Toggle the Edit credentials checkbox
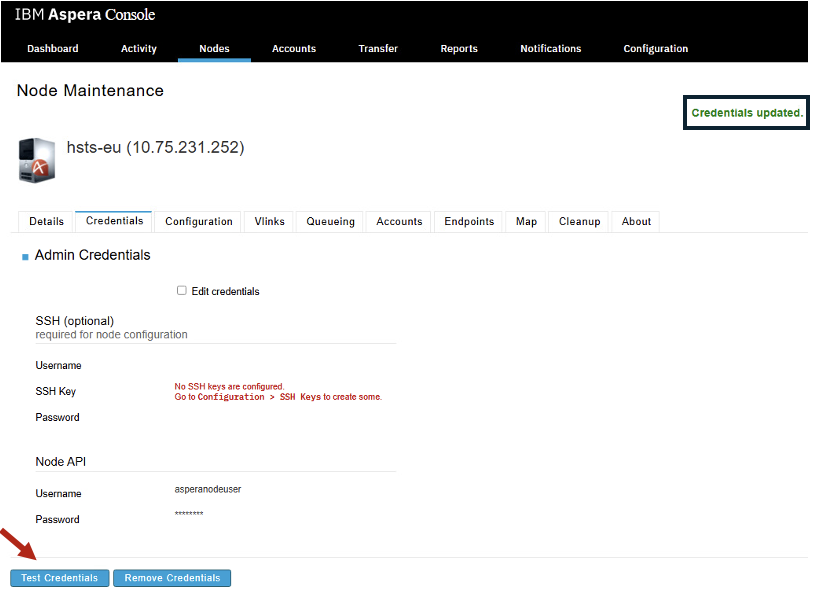813x596 pixels. [181, 290]
